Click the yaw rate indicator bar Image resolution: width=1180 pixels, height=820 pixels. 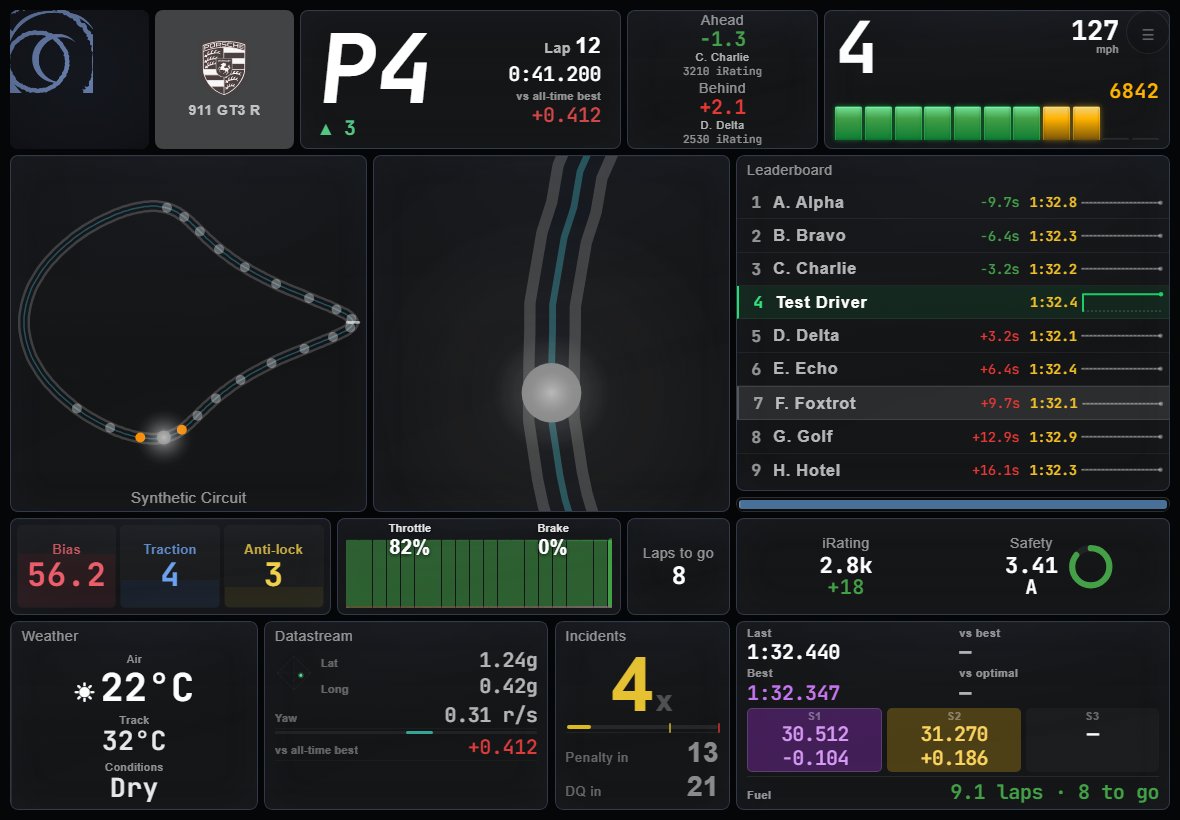click(406, 732)
